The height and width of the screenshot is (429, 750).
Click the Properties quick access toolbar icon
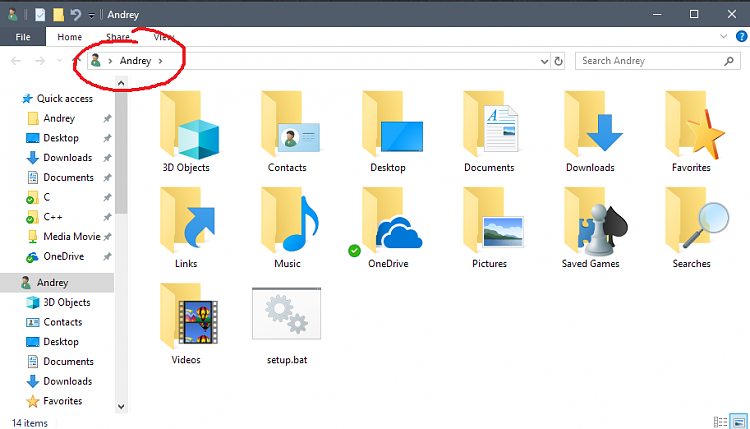[40, 15]
